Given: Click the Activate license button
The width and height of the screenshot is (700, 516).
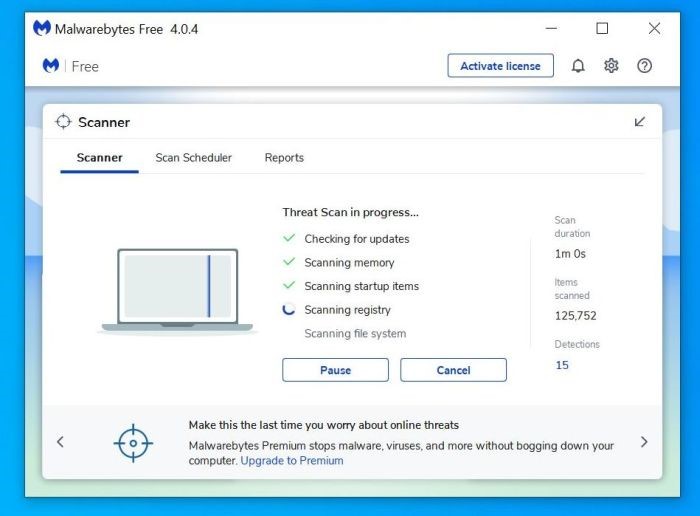Looking at the screenshot, I should (x=500, y=66).
